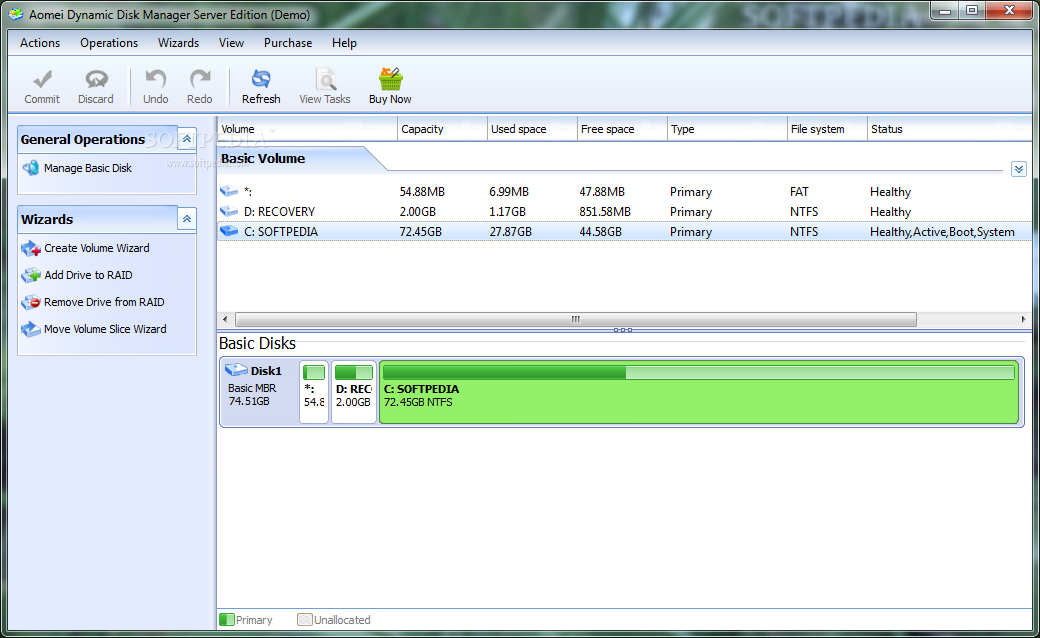This screenshot has width=1040, height=638.
Task: Launch Create Volume Wizard link
Action: [x=97, y=248]
